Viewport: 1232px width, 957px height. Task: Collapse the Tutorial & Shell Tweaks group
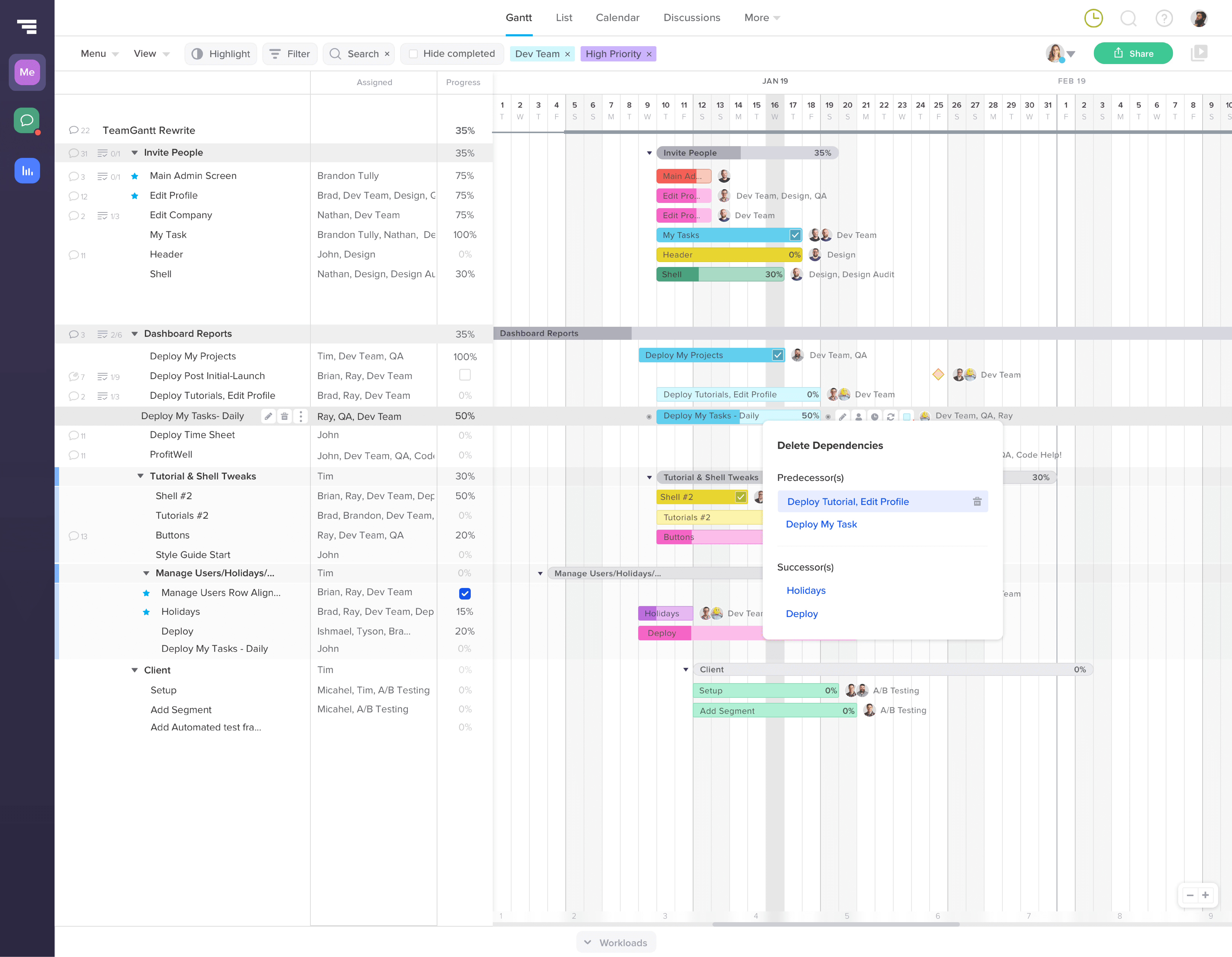point(140,476)
